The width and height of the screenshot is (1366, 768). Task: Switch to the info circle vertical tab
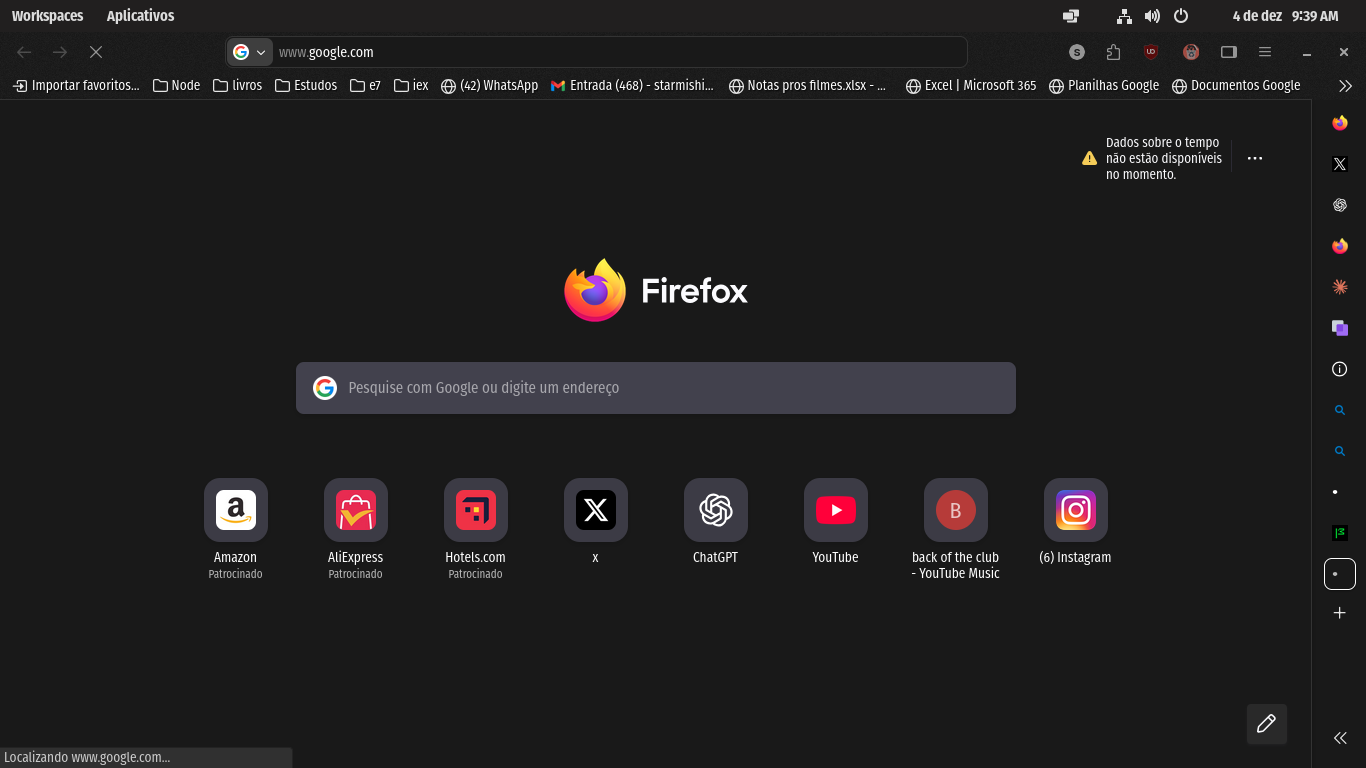1340,369
